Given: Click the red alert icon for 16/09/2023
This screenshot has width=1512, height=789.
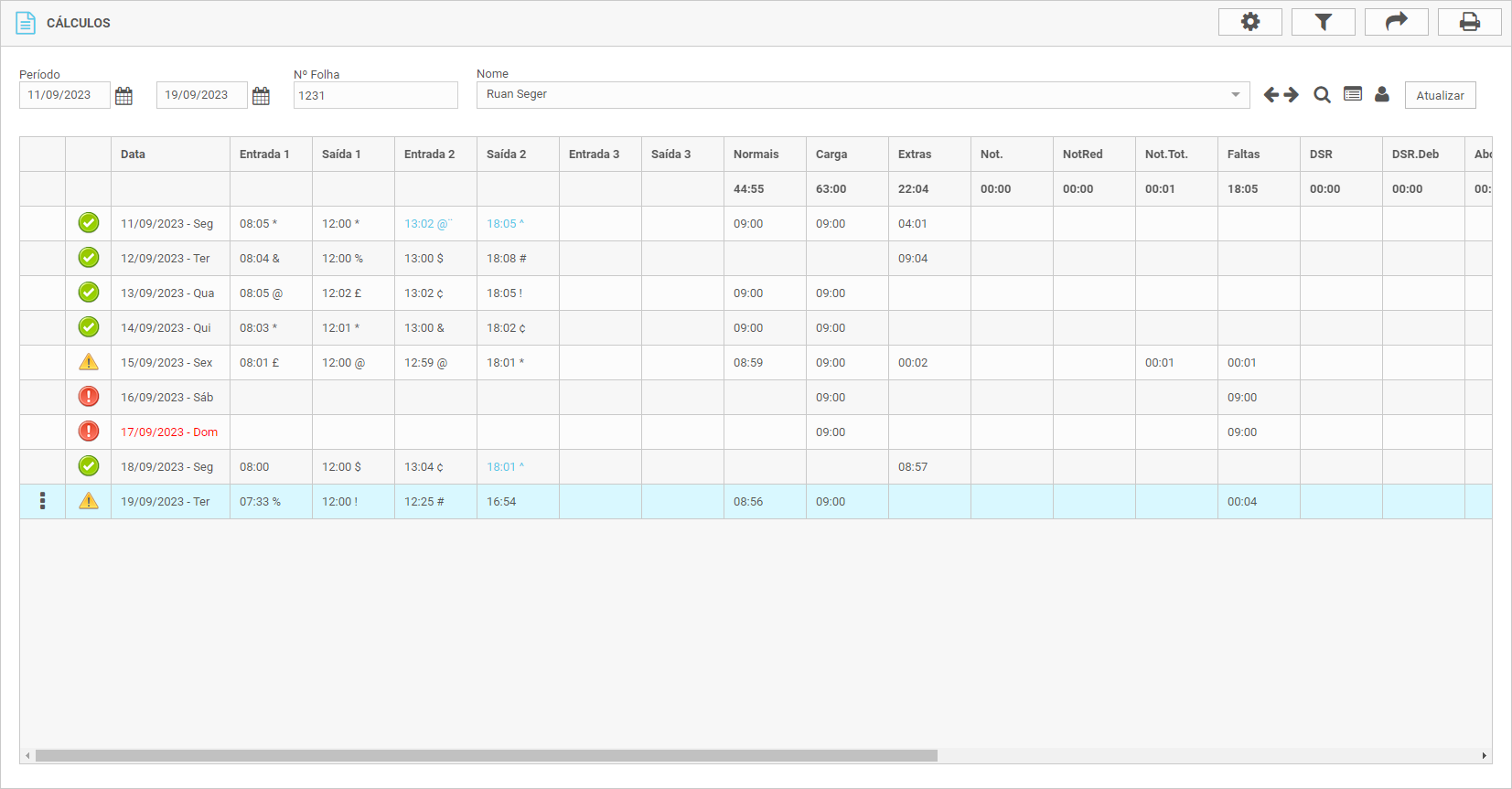Looking at the screenshot, I should pyautogui.click(x=89, y=397).
